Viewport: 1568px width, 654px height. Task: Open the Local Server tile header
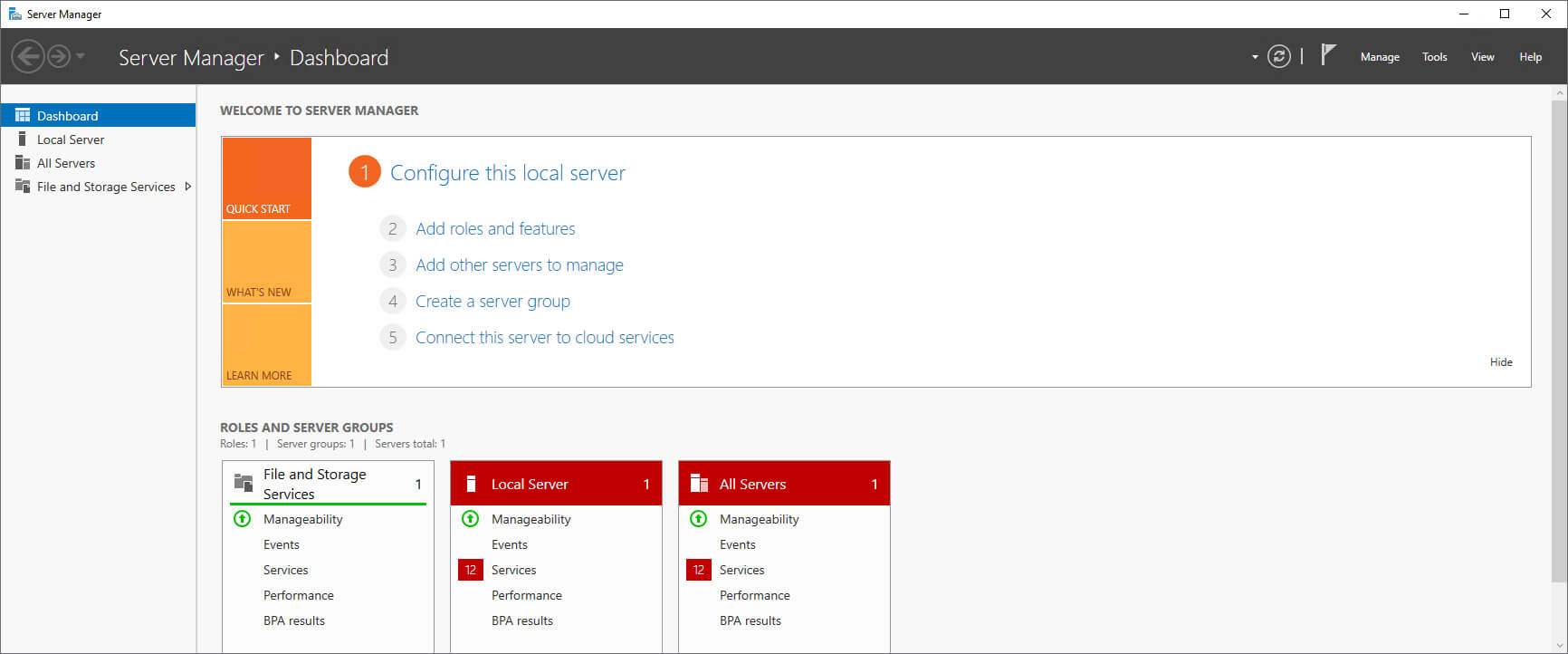click(x=556, y=484)
